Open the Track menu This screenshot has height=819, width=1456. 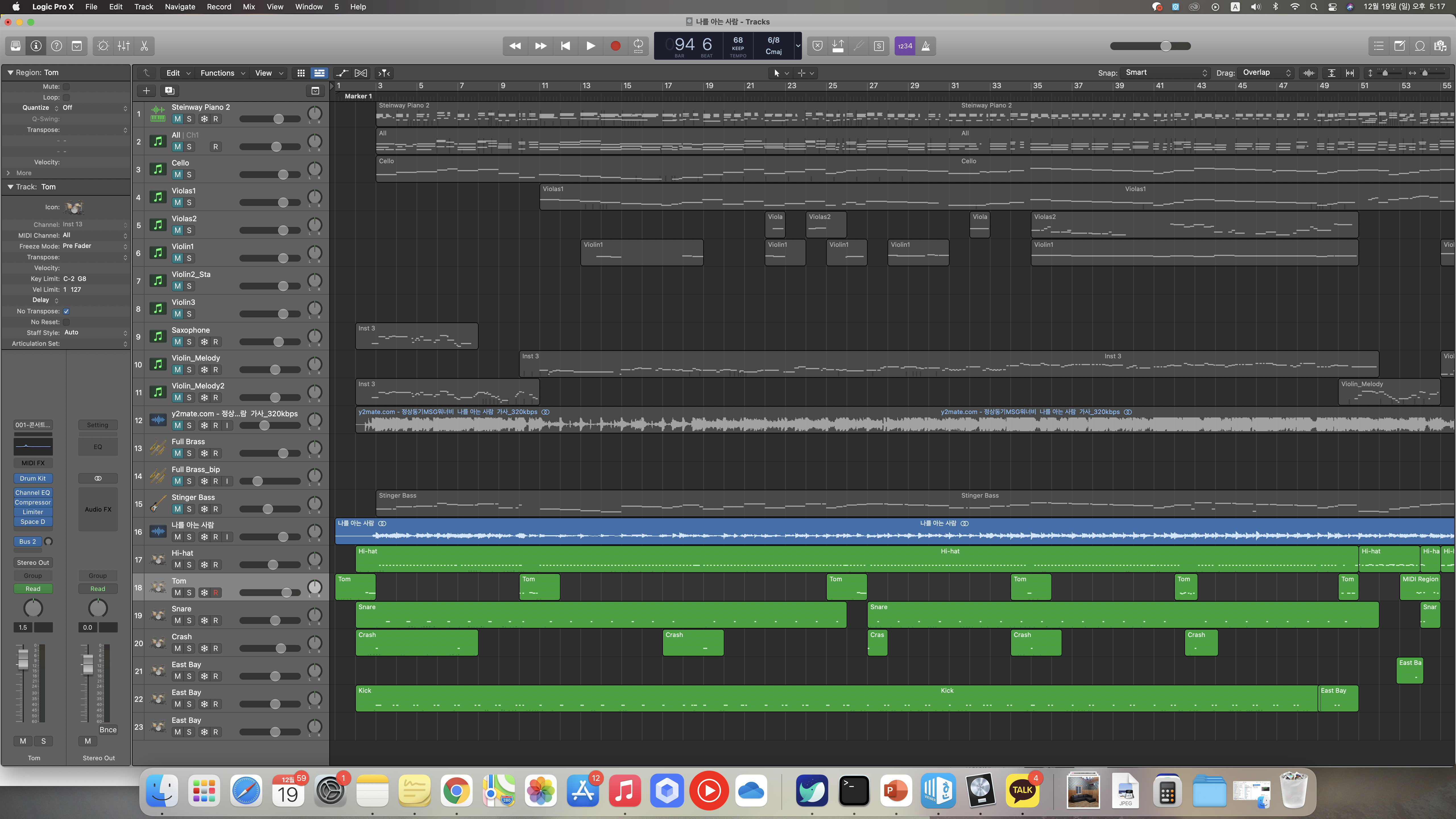[144, 7]
